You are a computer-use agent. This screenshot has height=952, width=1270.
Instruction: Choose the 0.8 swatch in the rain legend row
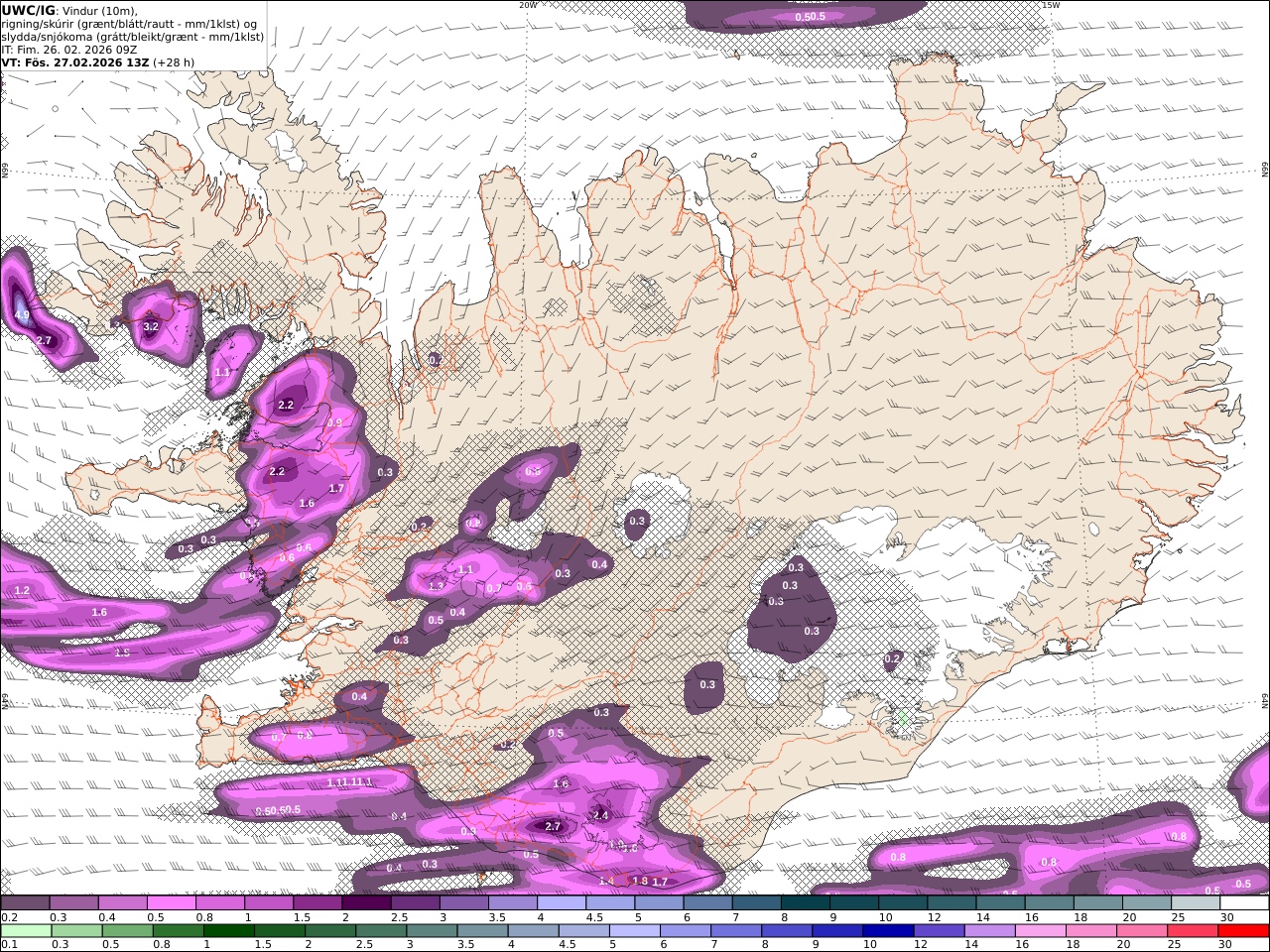179,930
